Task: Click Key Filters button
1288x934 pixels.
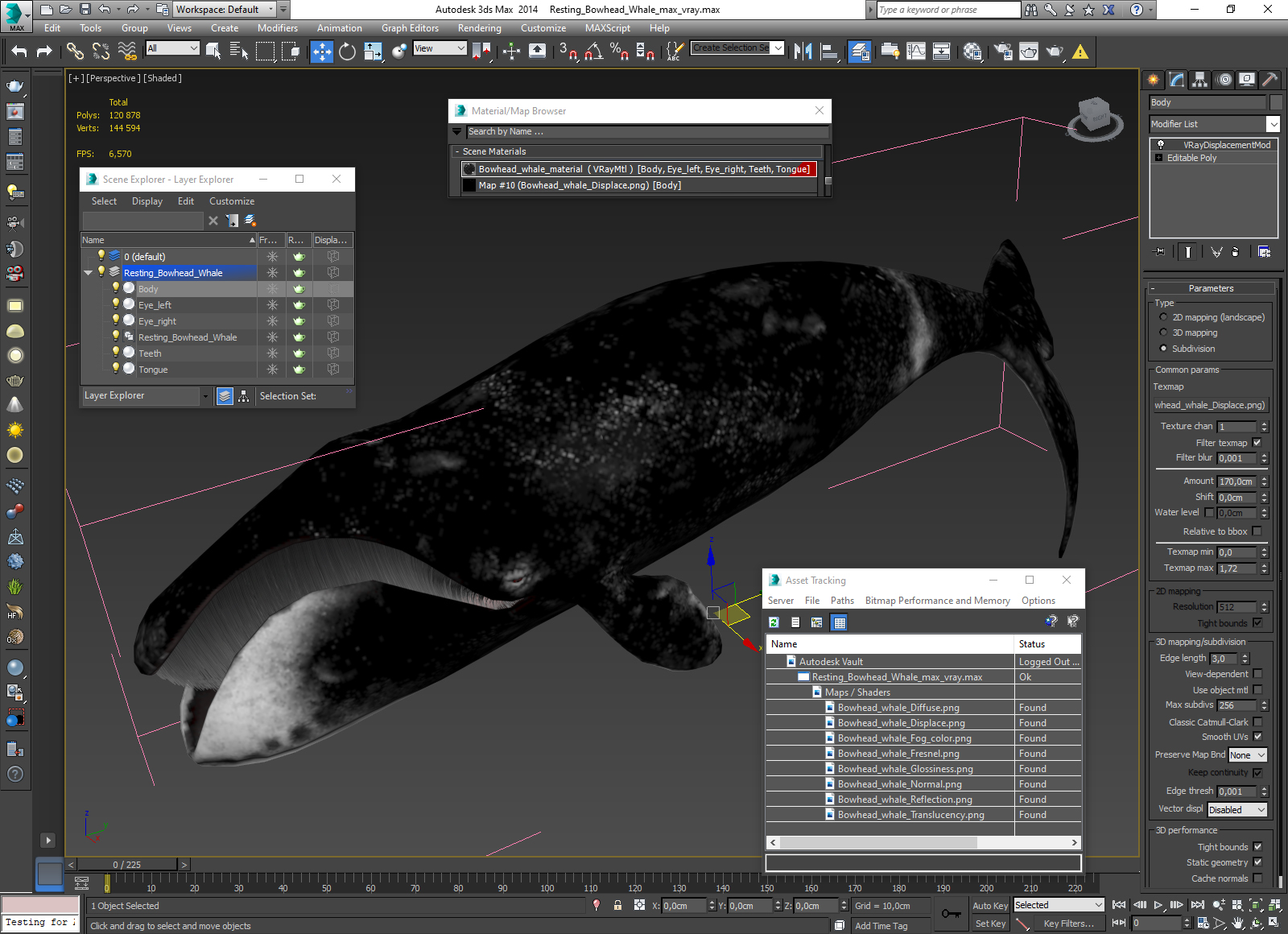Action: (x=1068, y=924)
